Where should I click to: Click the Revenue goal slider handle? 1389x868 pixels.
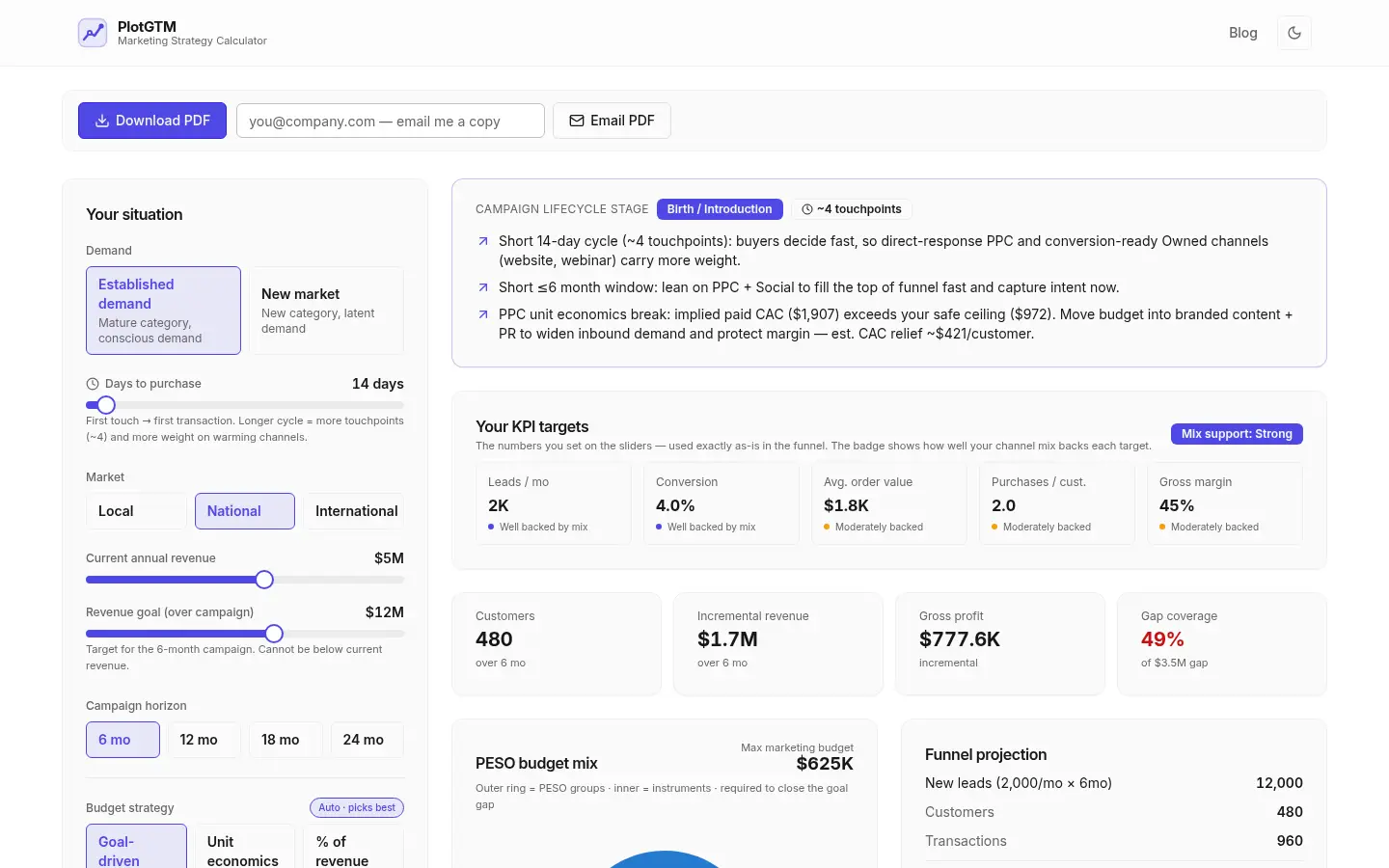tap(274, 634)
